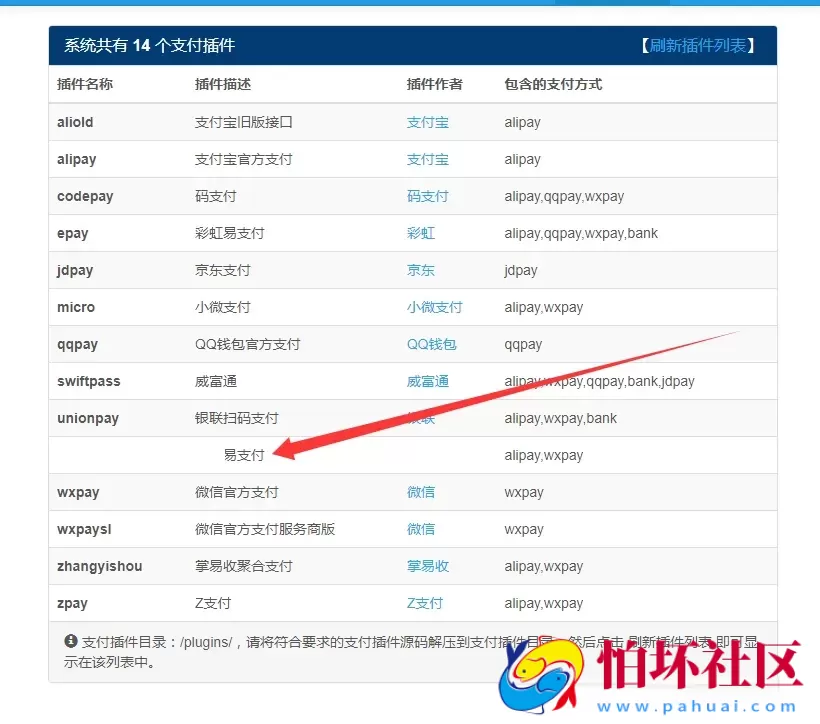The image size is (820, 724).
Task: Click the Z支付 link in zpay row
Action: tap(424, 603)
